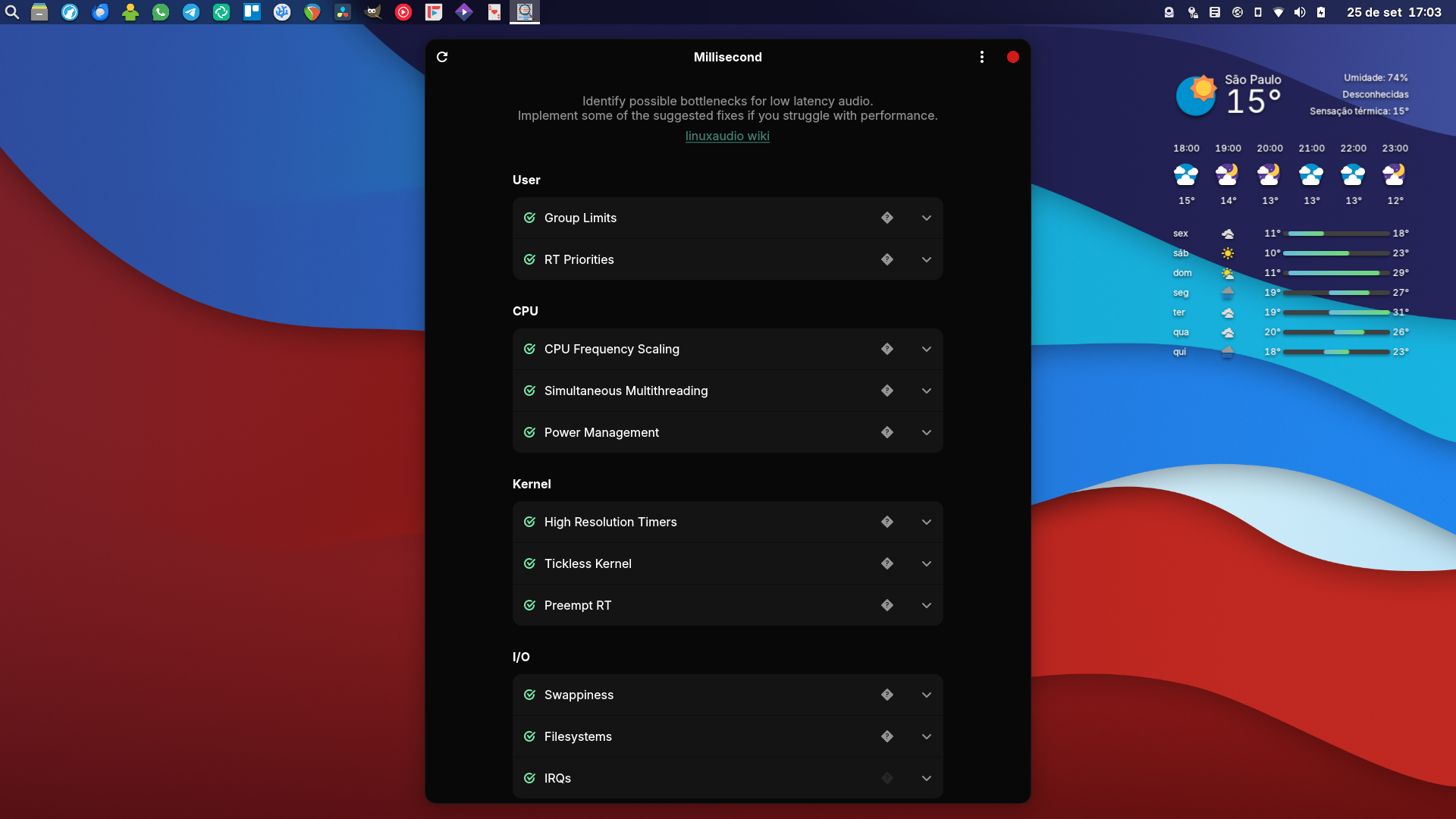This screenshot has width=1456, height=819.
Task: Click help diamond icon for Group Limits
Action: tap(887, 218)
